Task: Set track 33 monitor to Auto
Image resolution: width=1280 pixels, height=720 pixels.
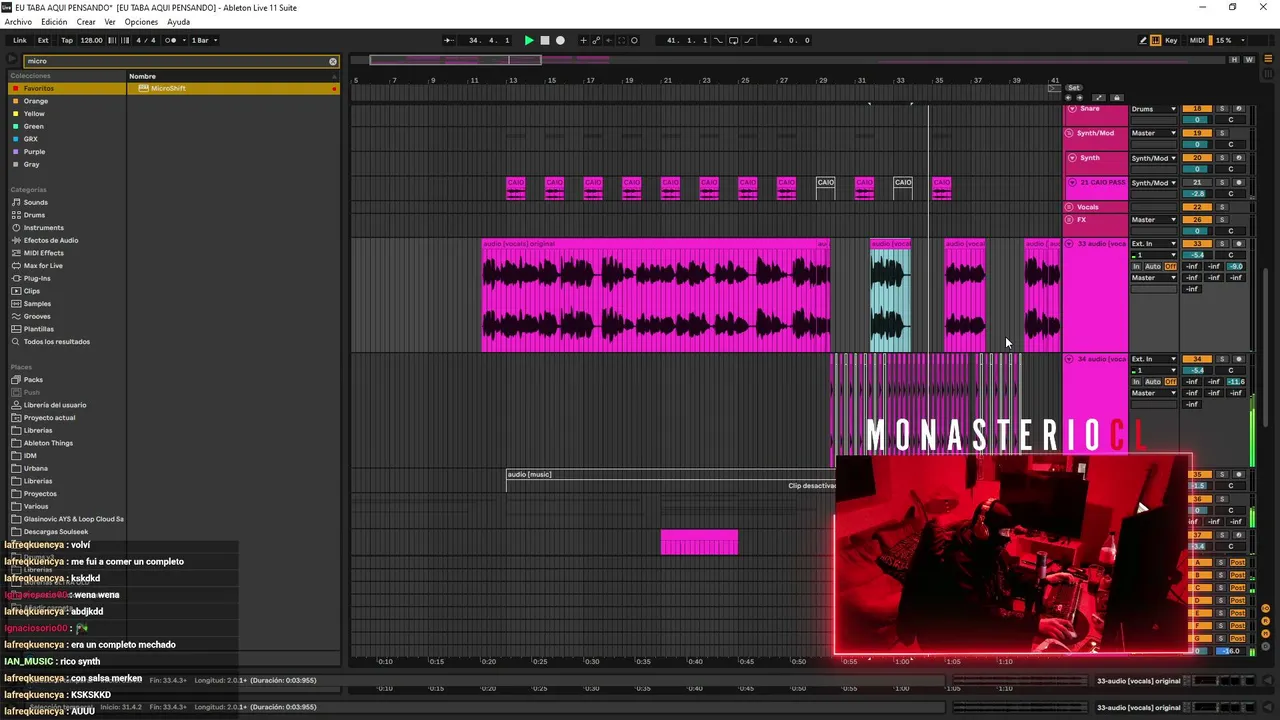Action: tap(1153, 267)
